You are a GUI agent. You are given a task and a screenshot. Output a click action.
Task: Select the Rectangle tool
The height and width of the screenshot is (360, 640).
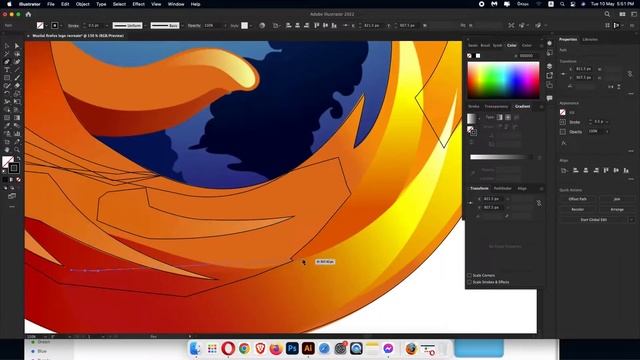(x=7, y=78)
